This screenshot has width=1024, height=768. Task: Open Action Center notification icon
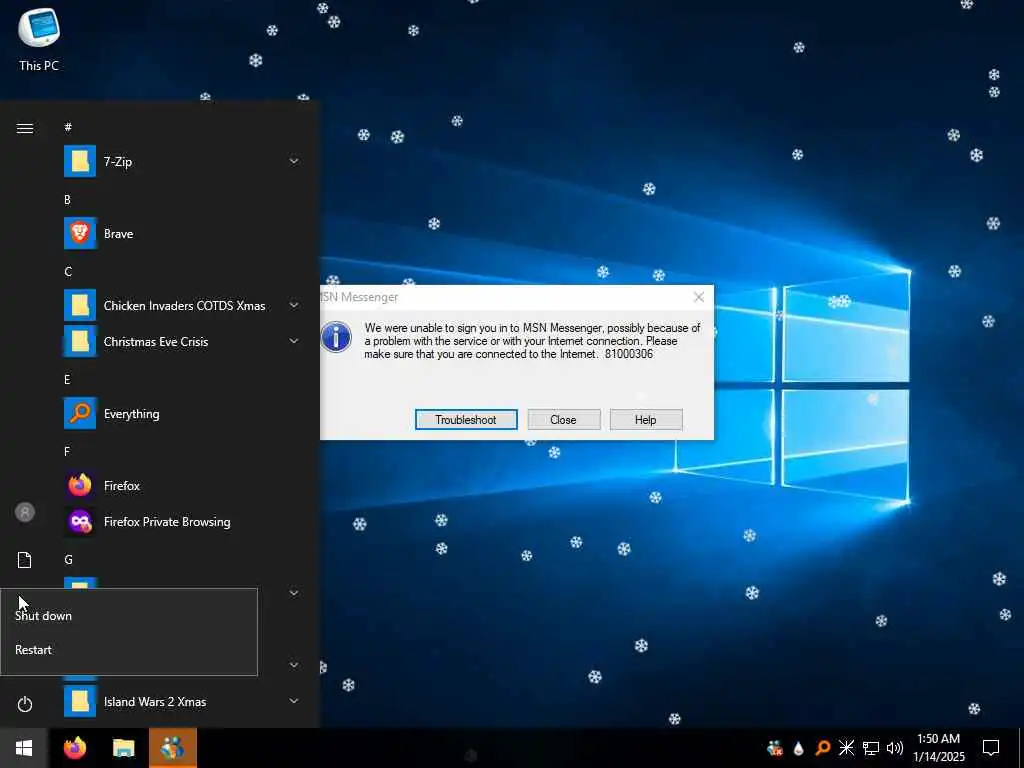coord(991,748)
